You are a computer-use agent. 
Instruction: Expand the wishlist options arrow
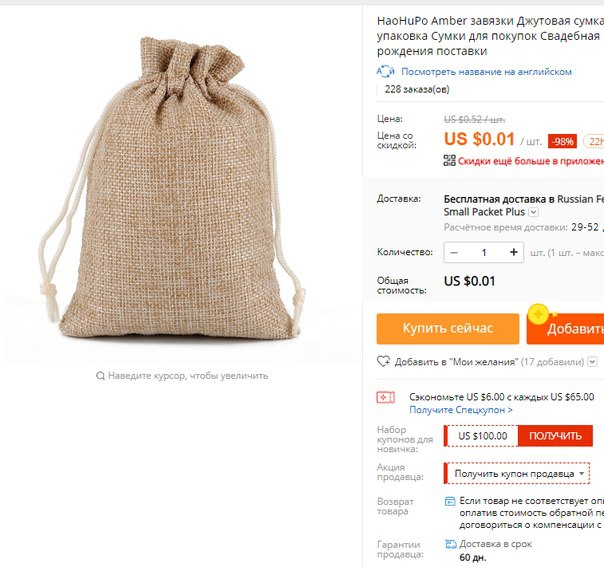[592, 362]
